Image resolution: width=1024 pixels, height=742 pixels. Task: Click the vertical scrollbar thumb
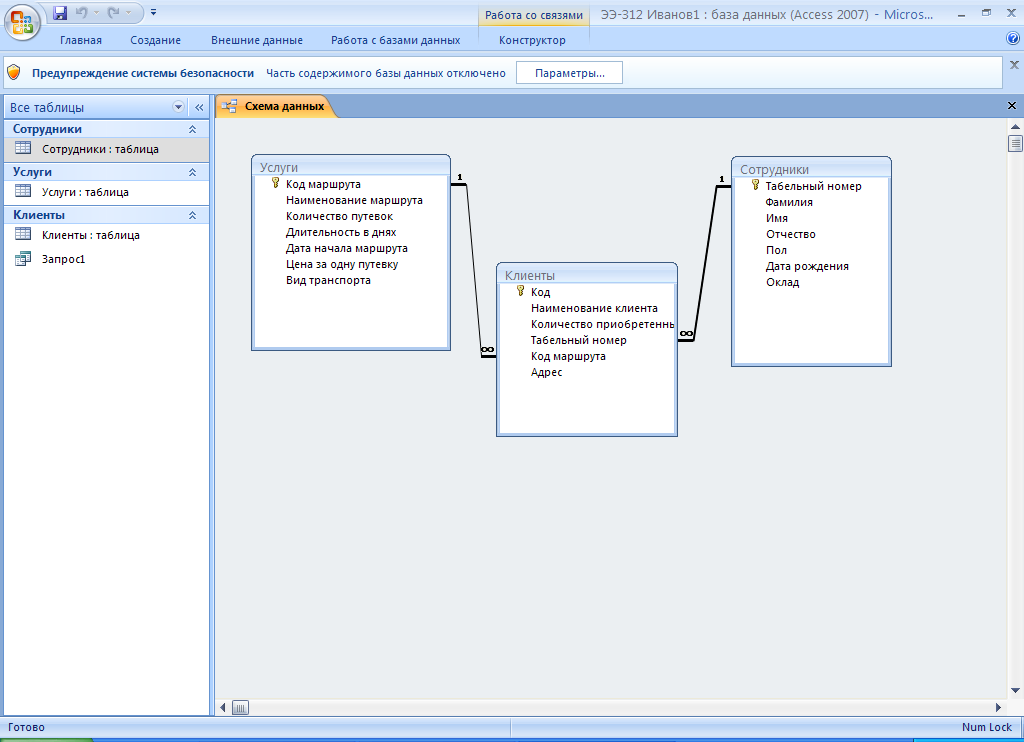[x=1015, y=143]
